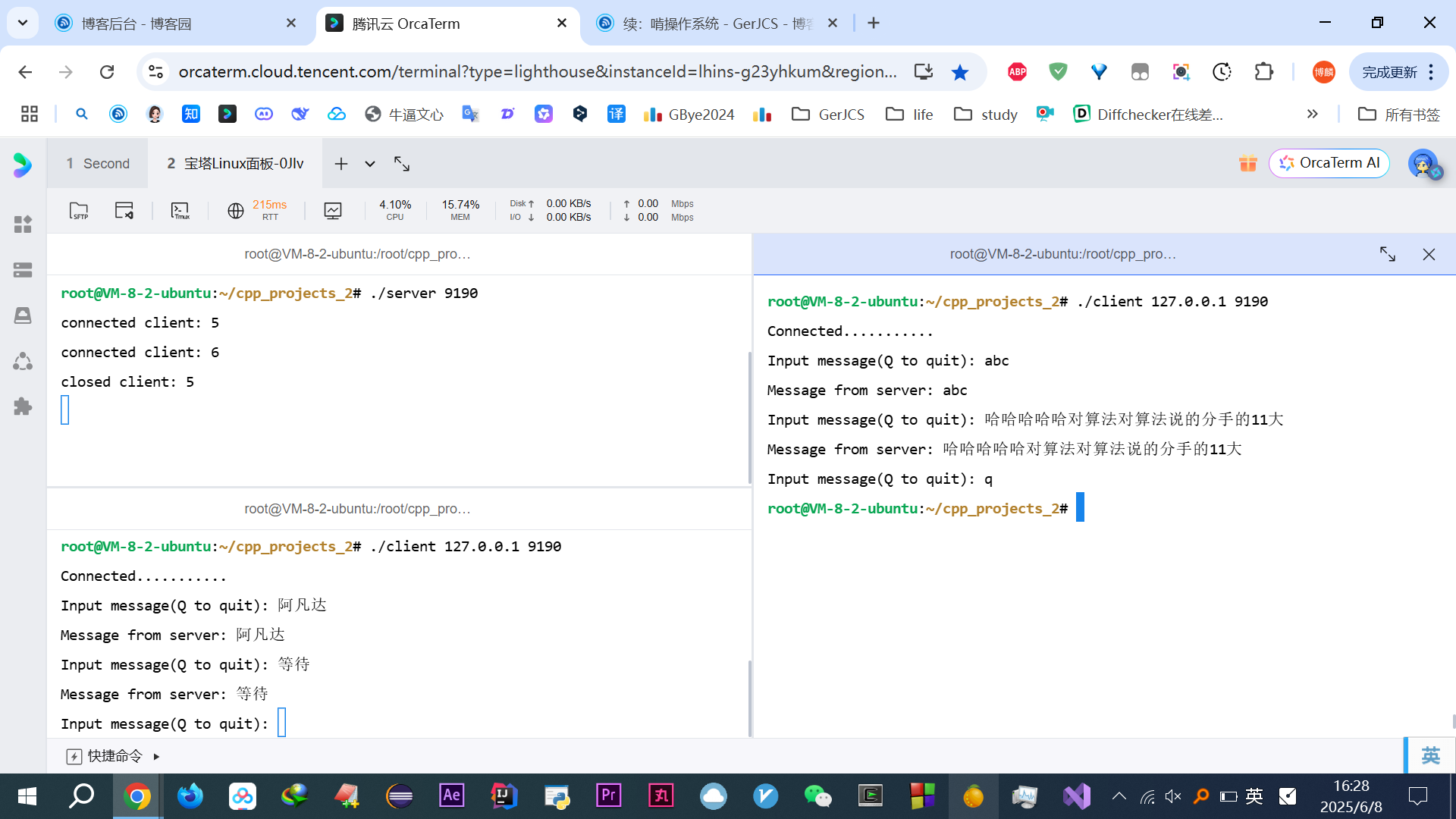Open the OrcaTerm AI assistant

click(x=1329, y=163)
